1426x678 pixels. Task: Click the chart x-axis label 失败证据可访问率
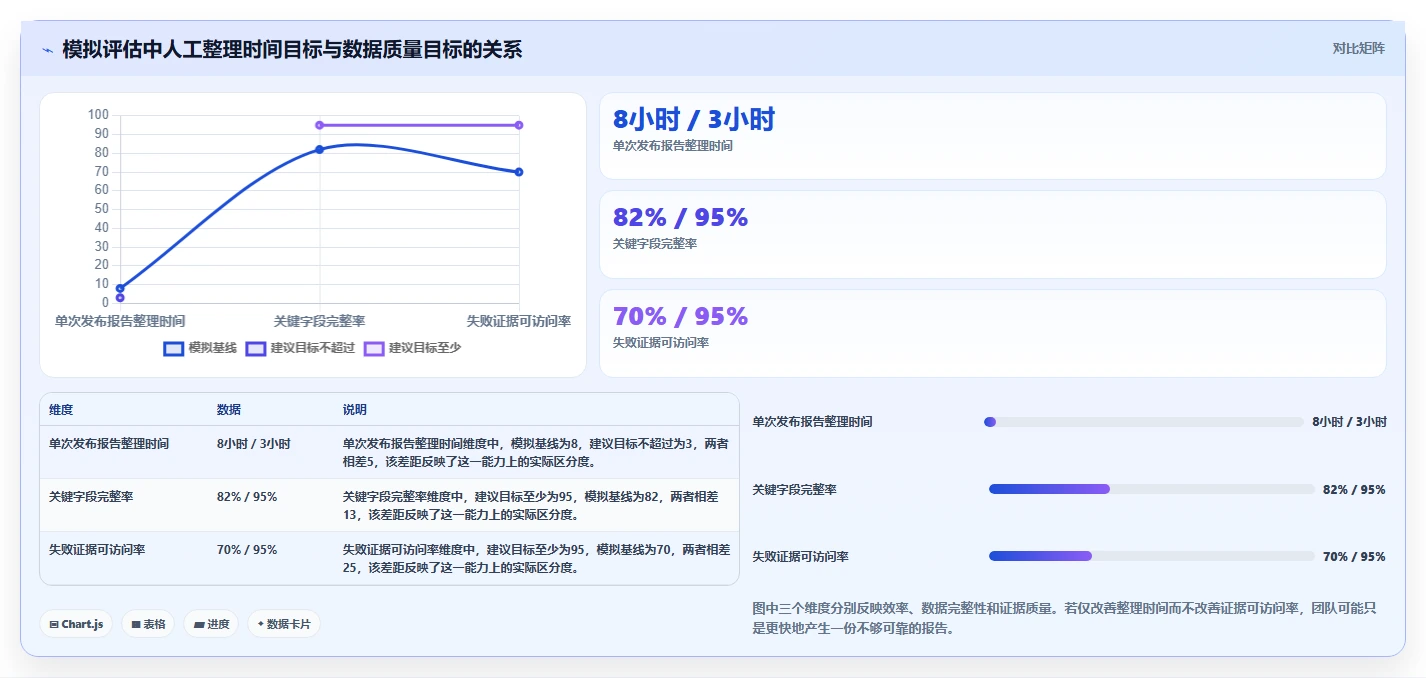pos(518,321)
